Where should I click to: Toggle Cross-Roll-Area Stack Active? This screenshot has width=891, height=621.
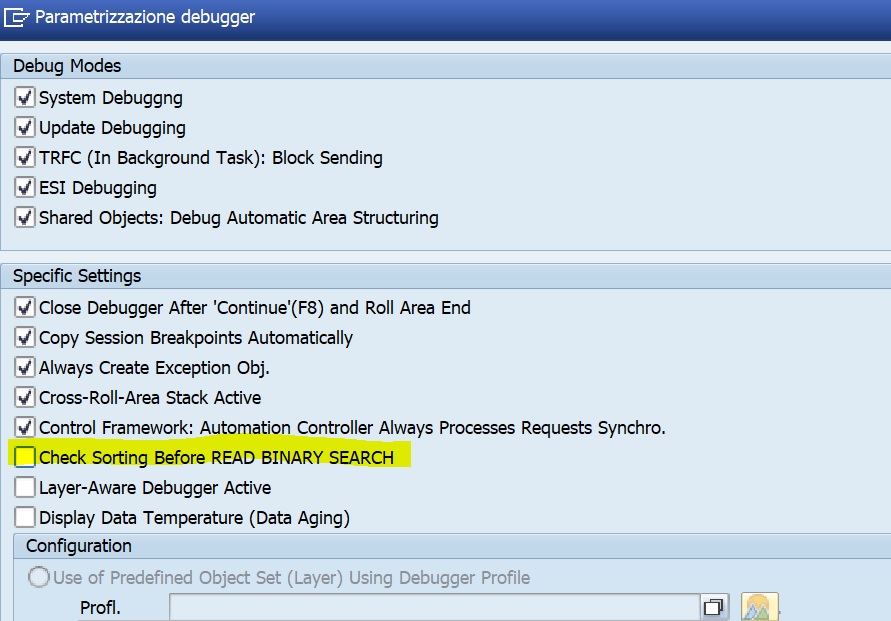click(23, 397)
